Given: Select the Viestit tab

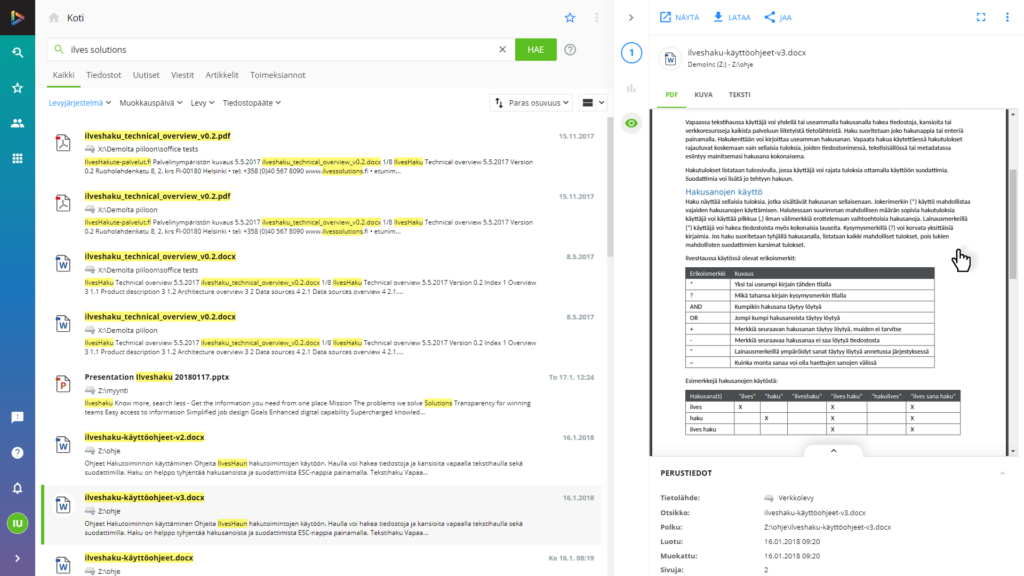Looking at the screenshot, I should (x=183, y=75).
